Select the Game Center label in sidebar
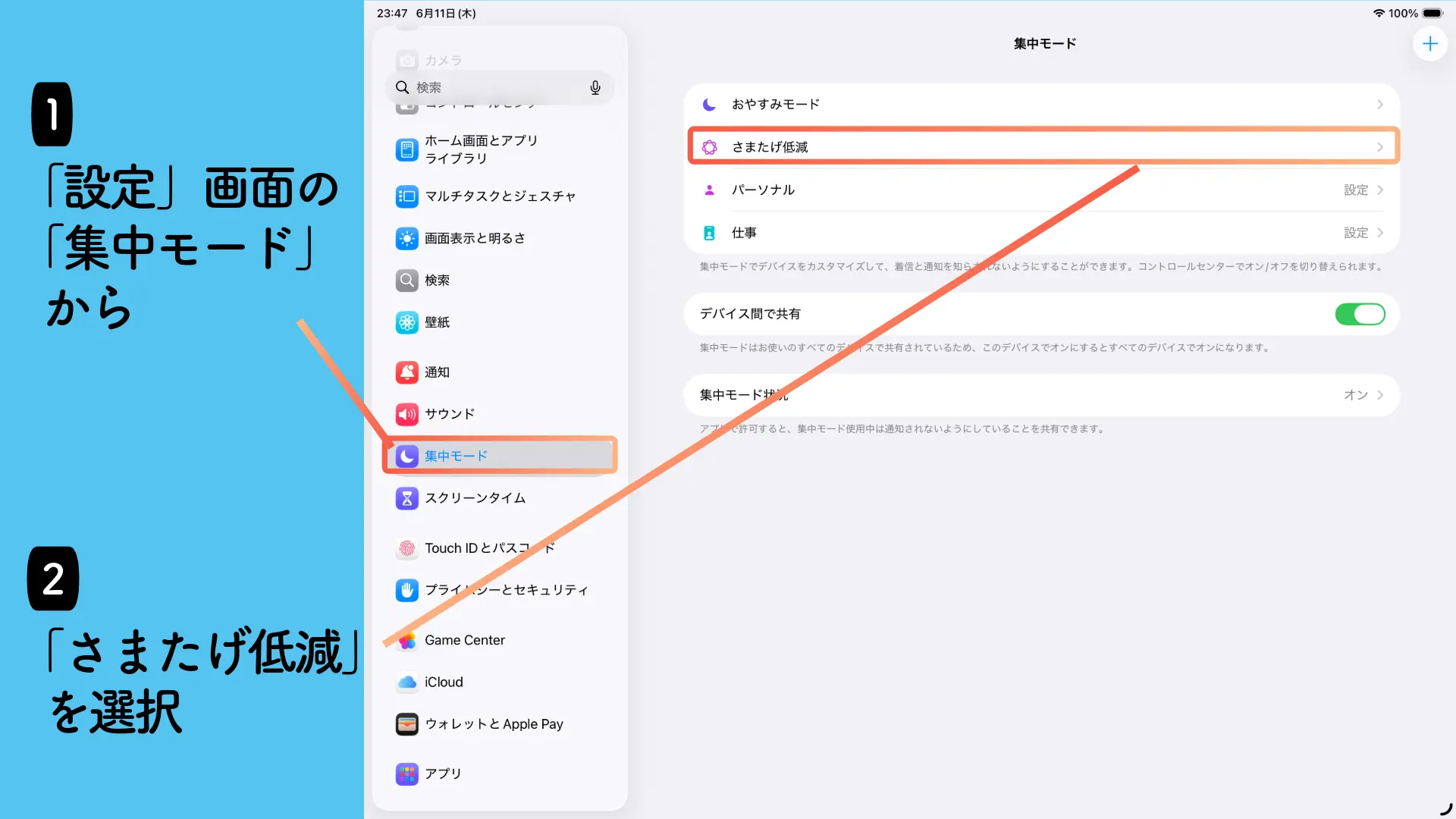Image resolution: width=1456 pixels, height=819 pixels. coord(465,641)
